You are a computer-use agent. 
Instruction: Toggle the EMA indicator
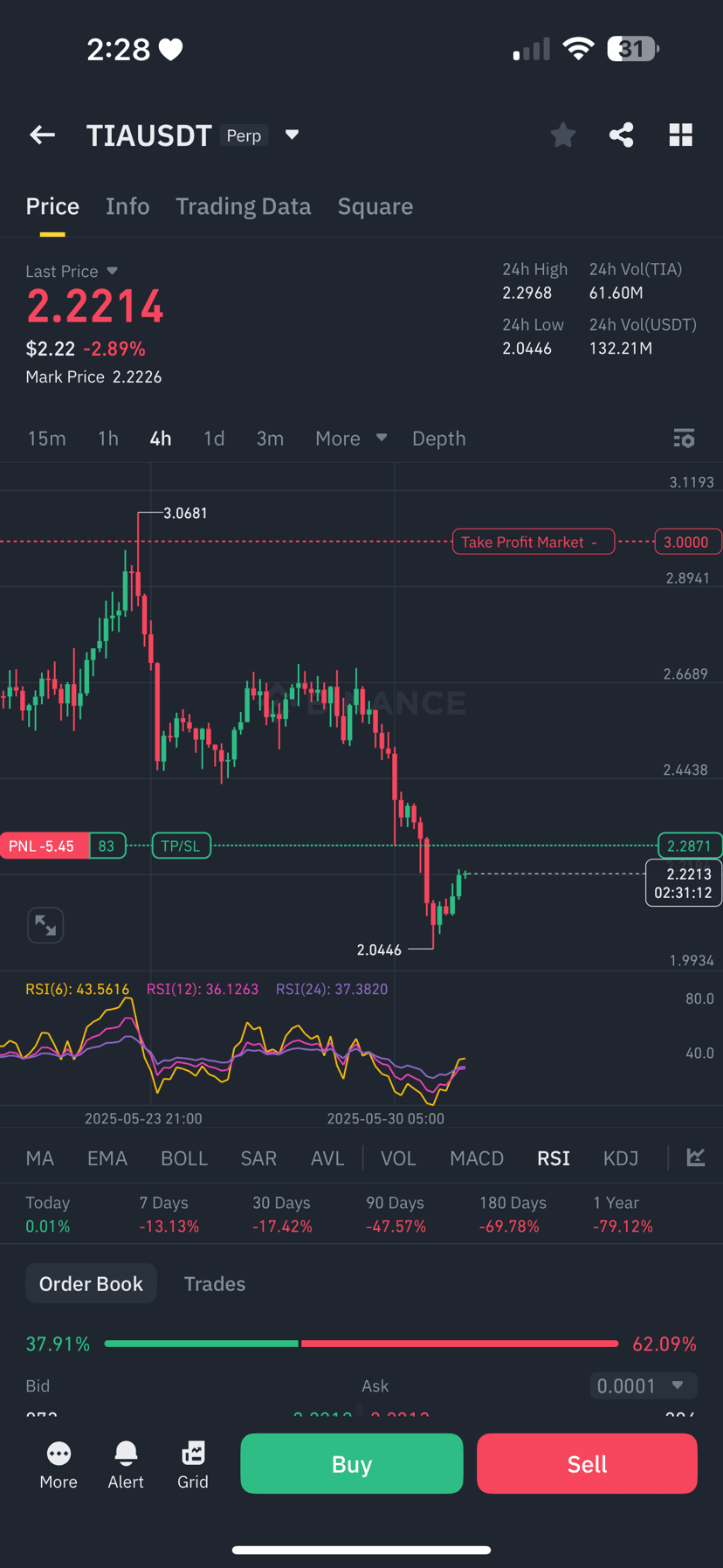click(x=107, y=1158)
